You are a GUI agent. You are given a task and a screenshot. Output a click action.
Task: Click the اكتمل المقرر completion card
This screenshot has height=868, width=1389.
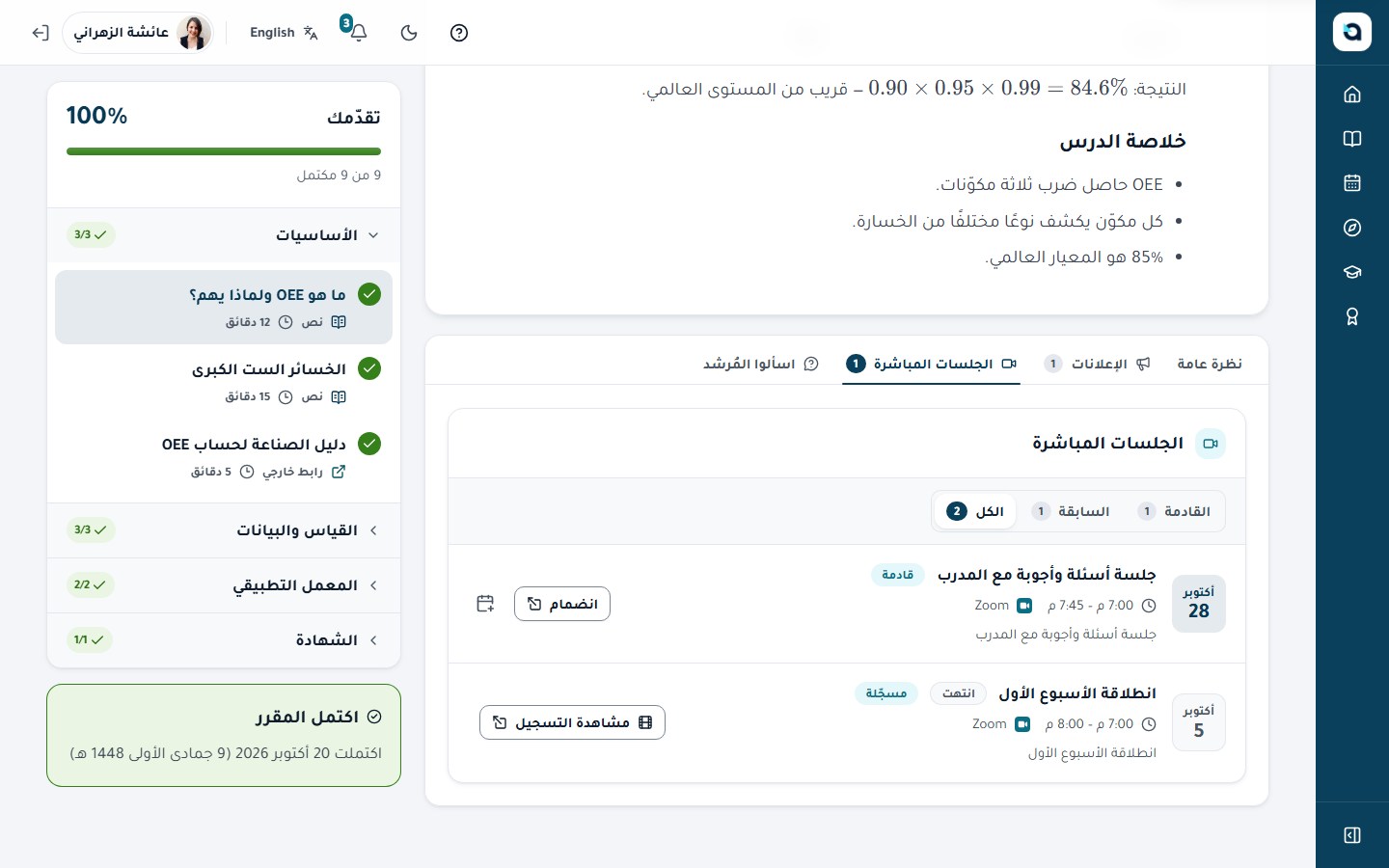[224, 735]
